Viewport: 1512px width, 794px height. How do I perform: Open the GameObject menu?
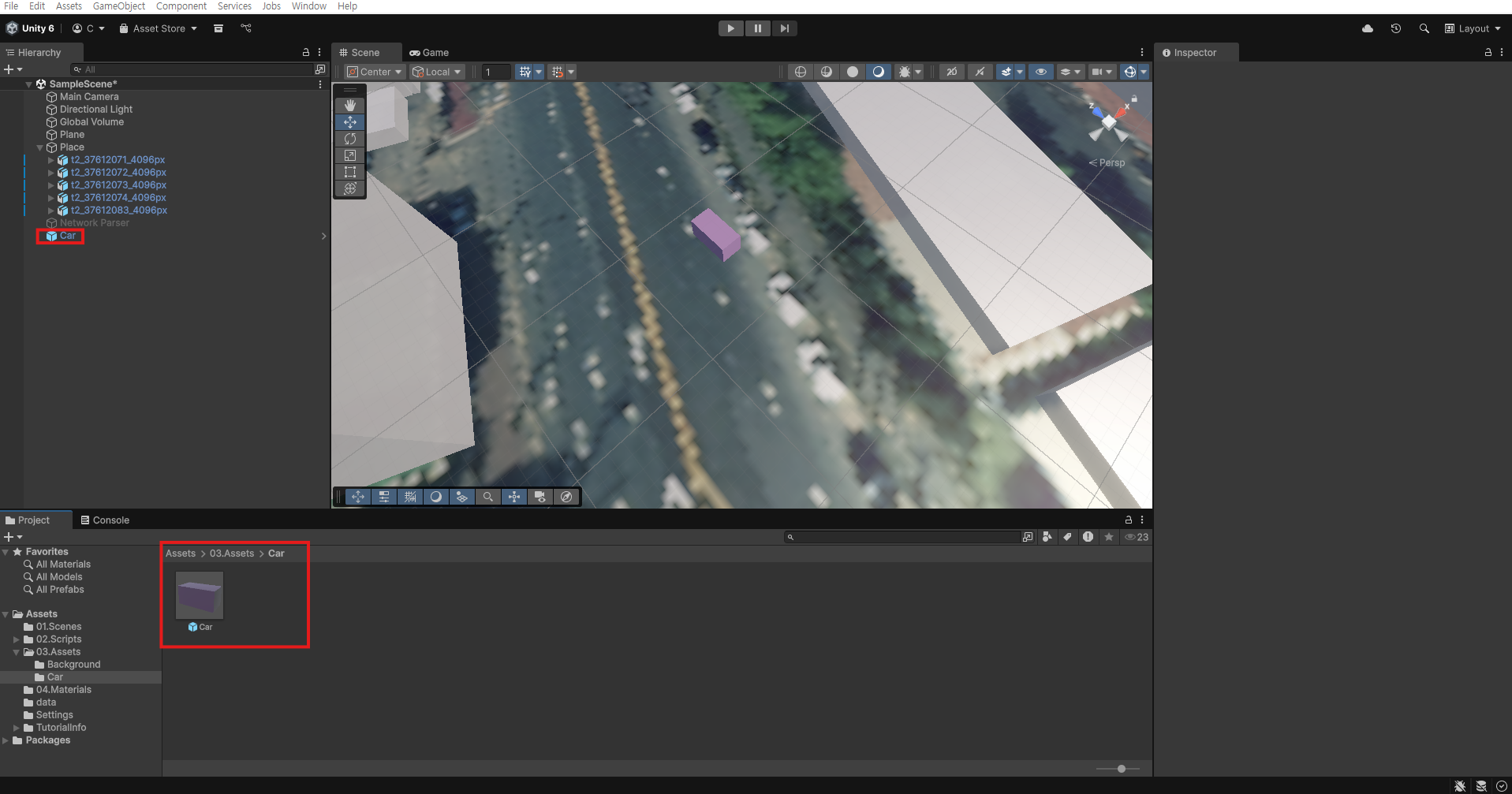(119, 6)
